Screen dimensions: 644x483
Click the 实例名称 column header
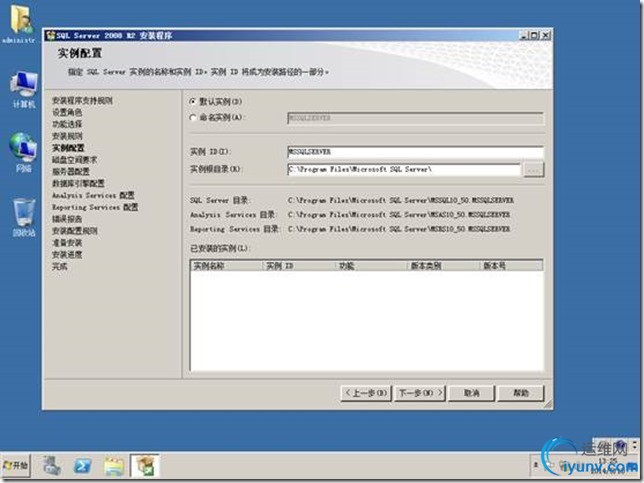pos(227,266)
